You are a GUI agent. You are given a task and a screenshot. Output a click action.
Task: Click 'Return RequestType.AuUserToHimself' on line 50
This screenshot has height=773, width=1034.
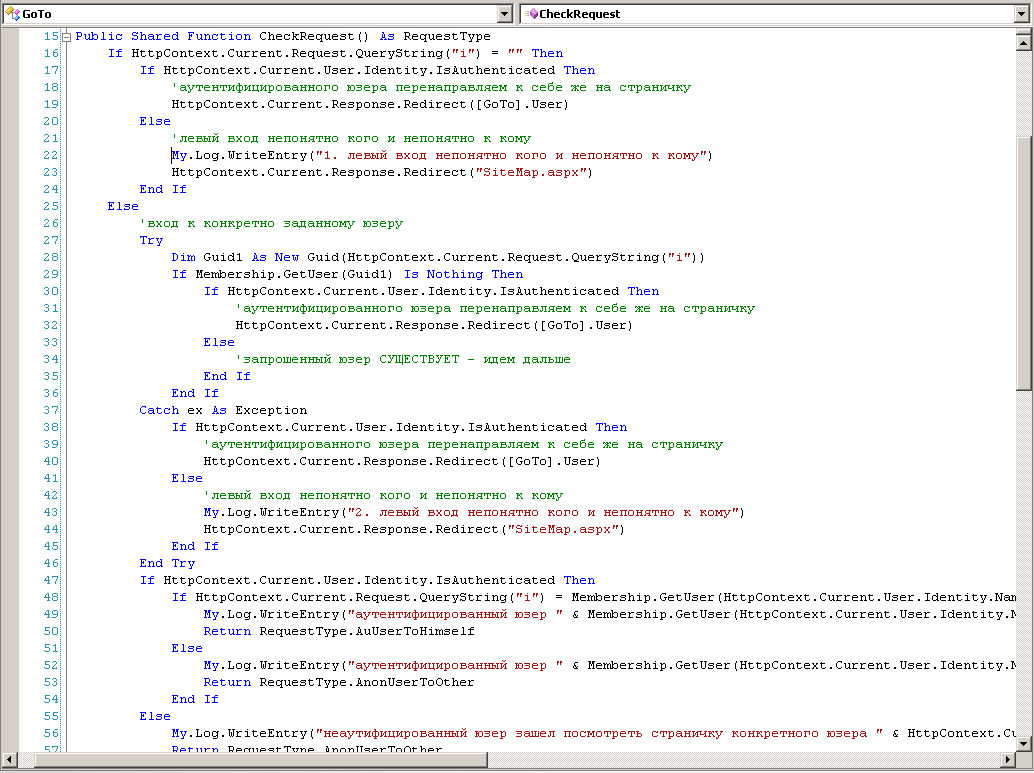click(339, 631)
